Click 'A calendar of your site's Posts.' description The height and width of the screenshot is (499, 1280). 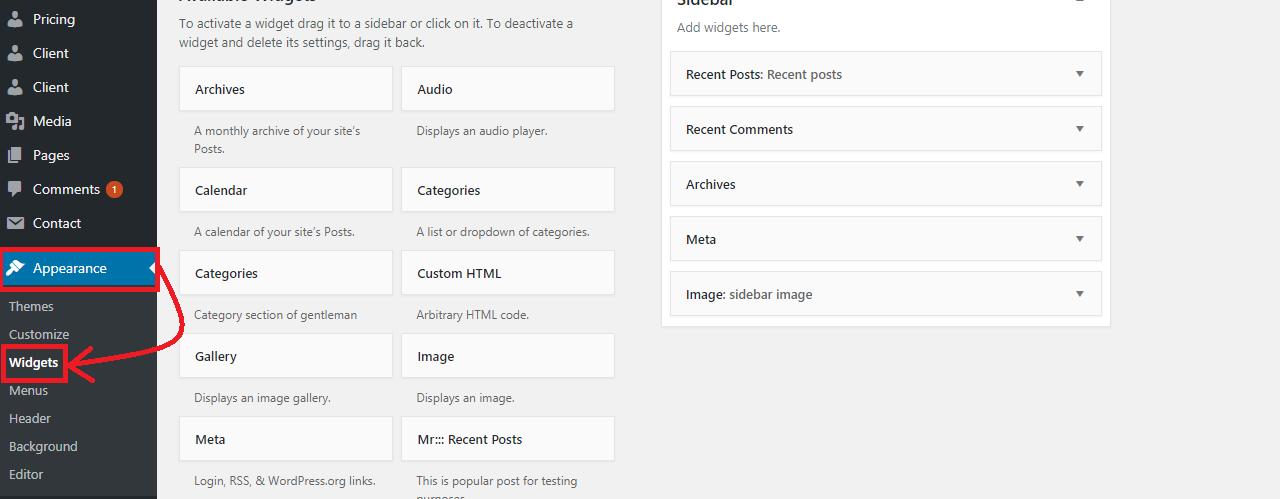(274, 232)
